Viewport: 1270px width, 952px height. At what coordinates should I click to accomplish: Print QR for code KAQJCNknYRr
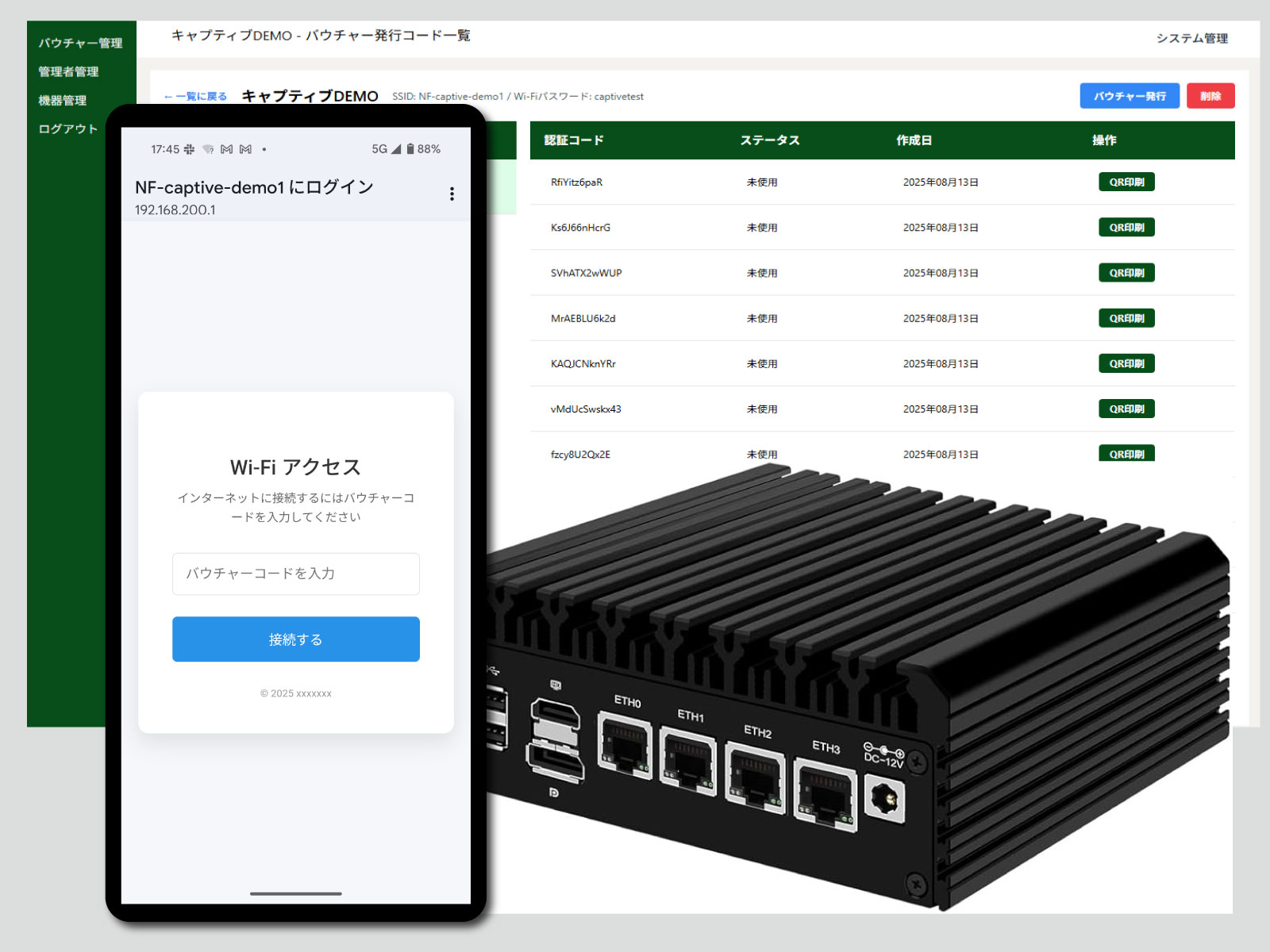[x=1126, y=363]
